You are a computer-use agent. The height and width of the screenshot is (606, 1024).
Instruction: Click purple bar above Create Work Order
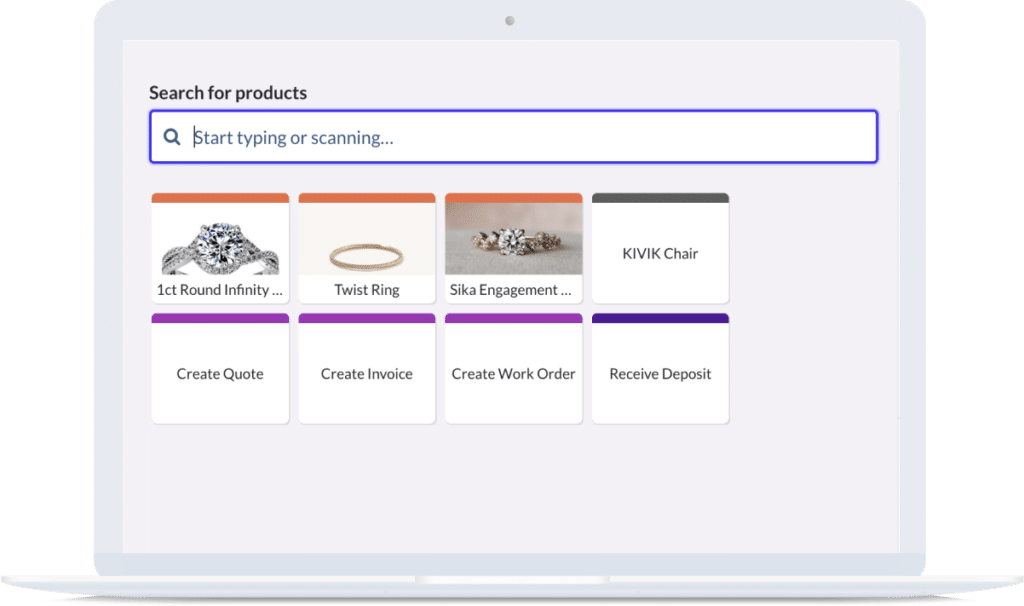pyautogui.click(x=513, y=318)
